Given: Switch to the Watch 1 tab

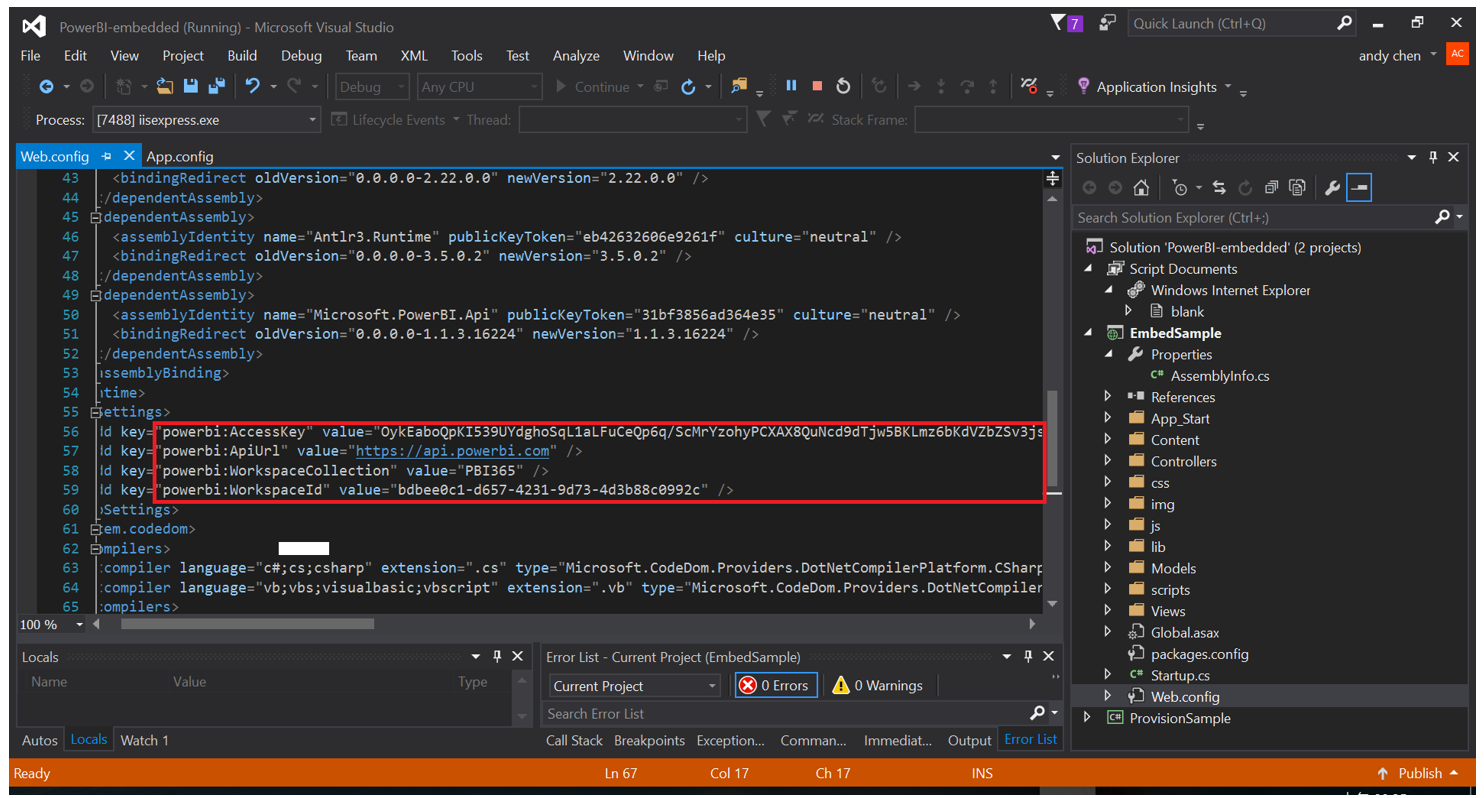Looking at the screenshot, I should pos(144,740).
